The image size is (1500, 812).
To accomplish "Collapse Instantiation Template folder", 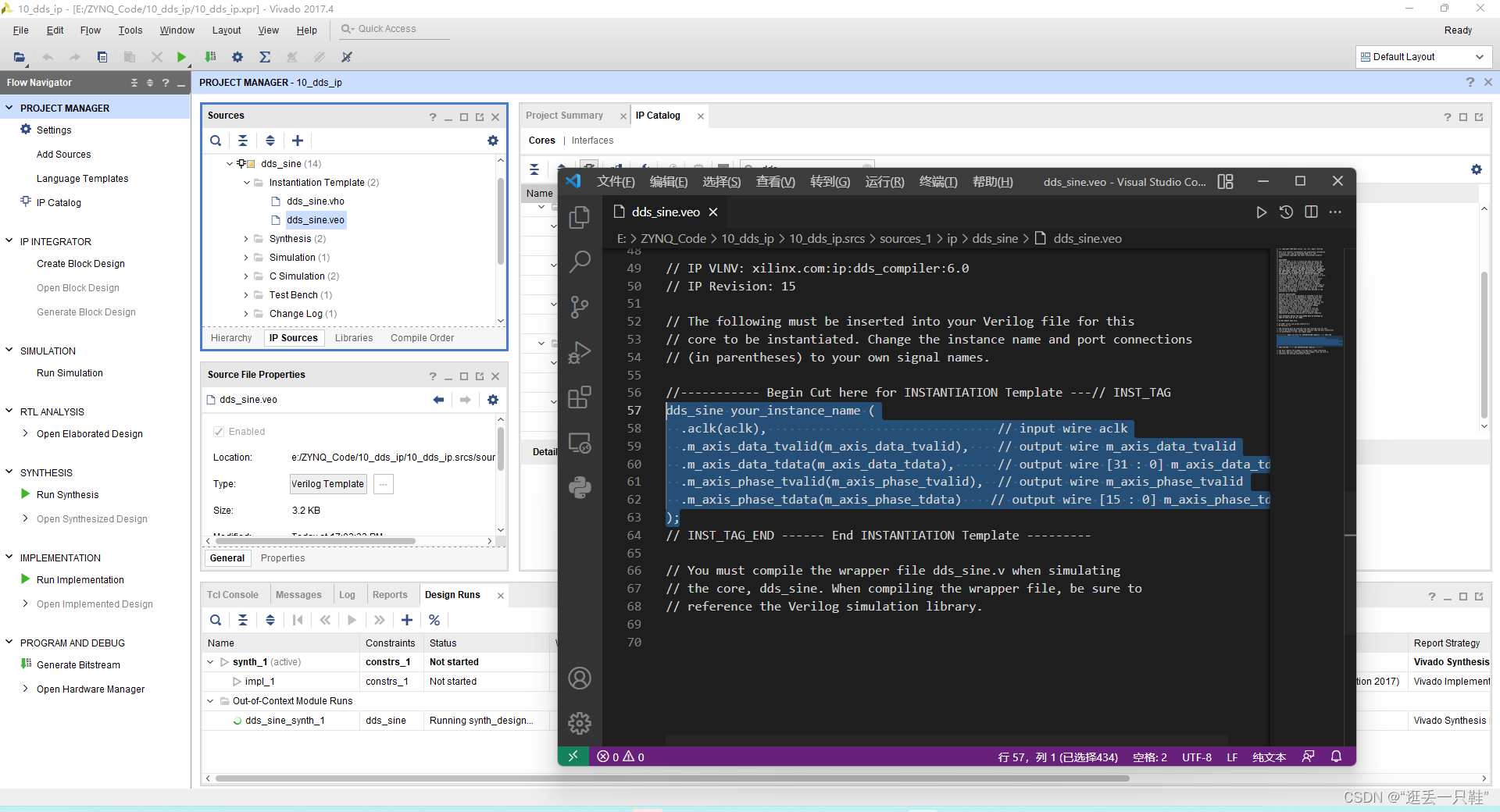I will 246,183.
